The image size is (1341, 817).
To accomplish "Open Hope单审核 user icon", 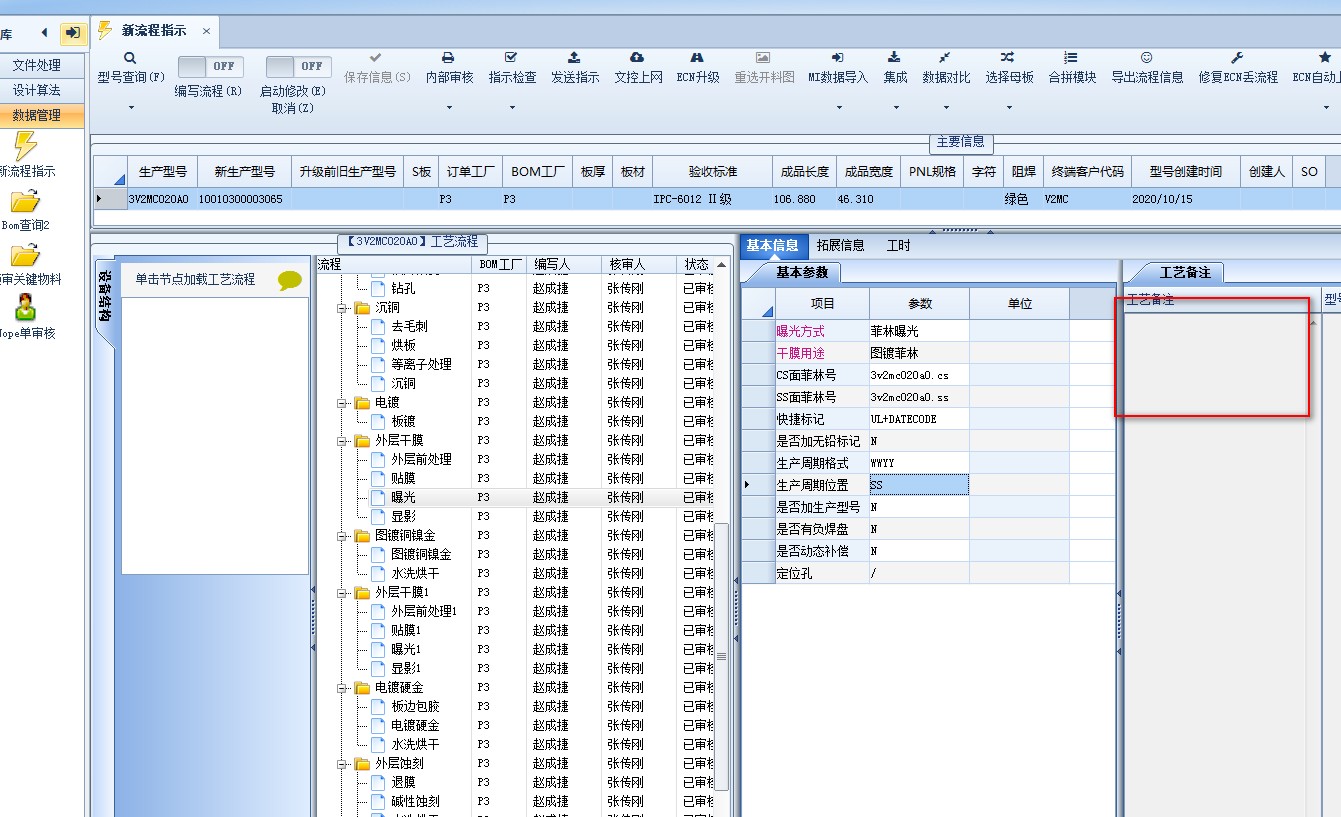I will 25,307.
